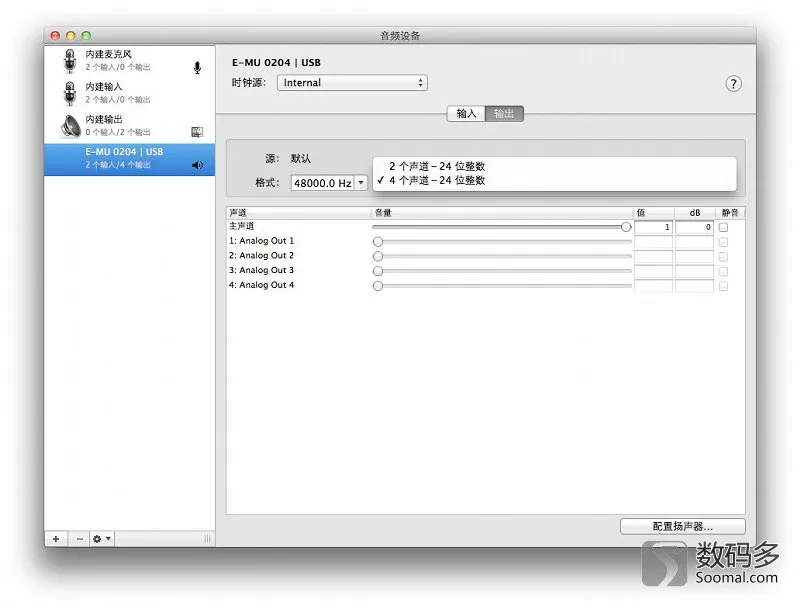Switch to the 输入 tab
The width and height of the screenshot is (800, 608).
click(x=466, y=113)
